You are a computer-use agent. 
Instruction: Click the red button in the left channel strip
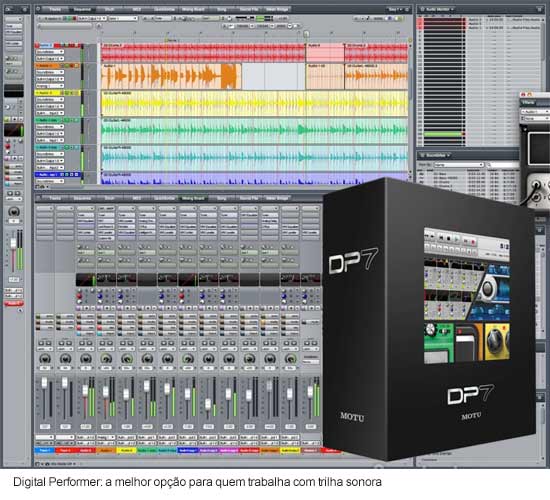[x=14, y=303]
